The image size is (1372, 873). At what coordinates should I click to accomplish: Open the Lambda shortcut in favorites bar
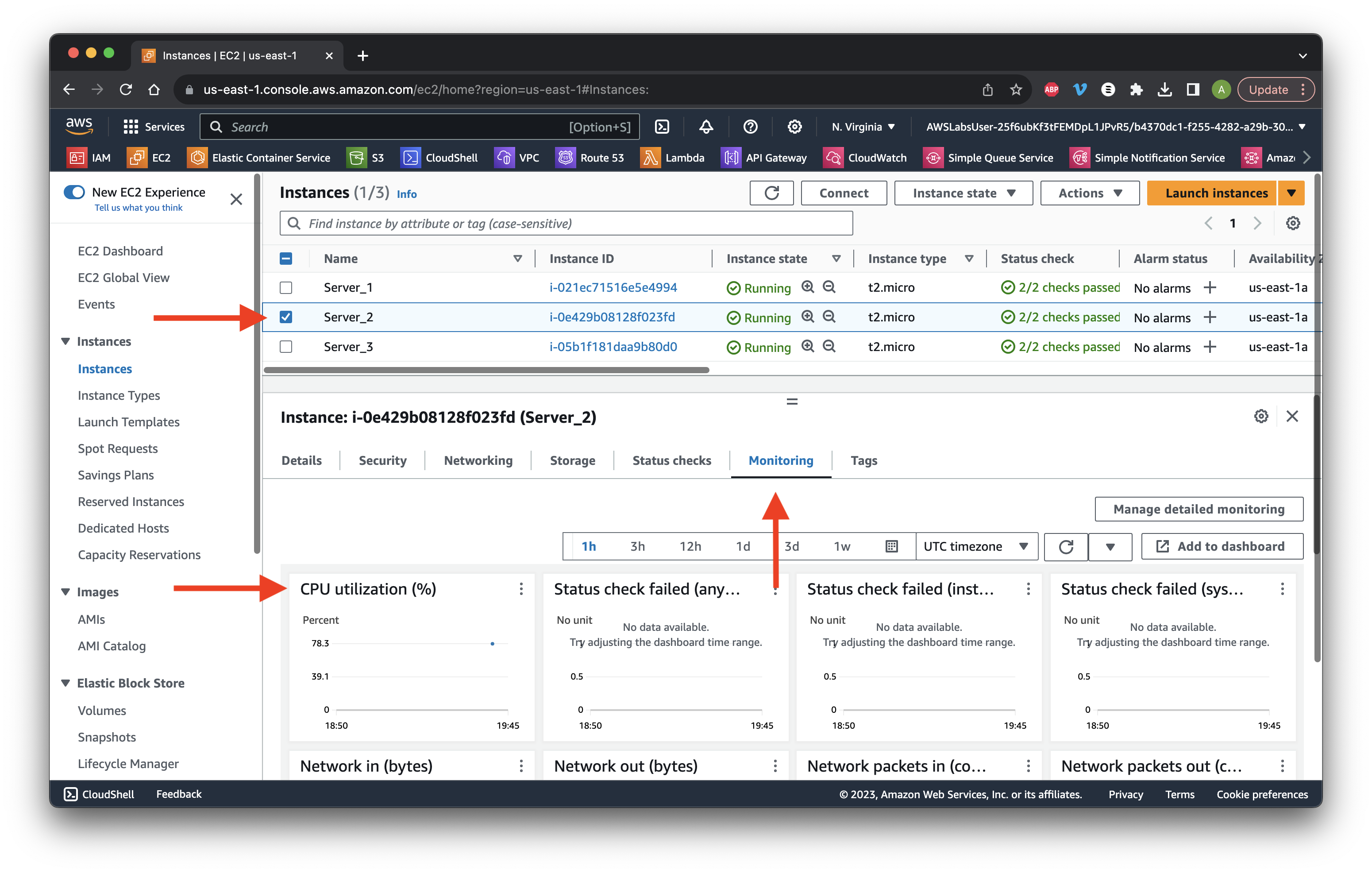672,157
